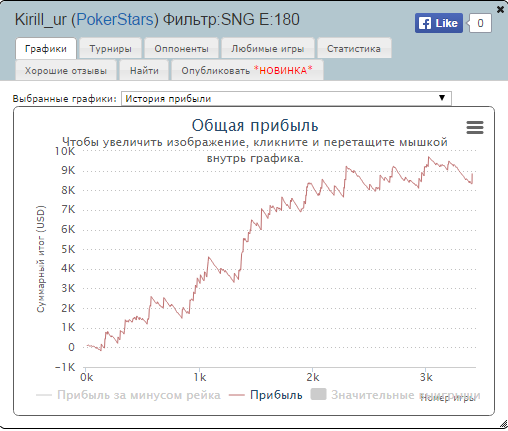508x431 pixels.
Task: Click the Facebook Like button
Action: point(439,23)
